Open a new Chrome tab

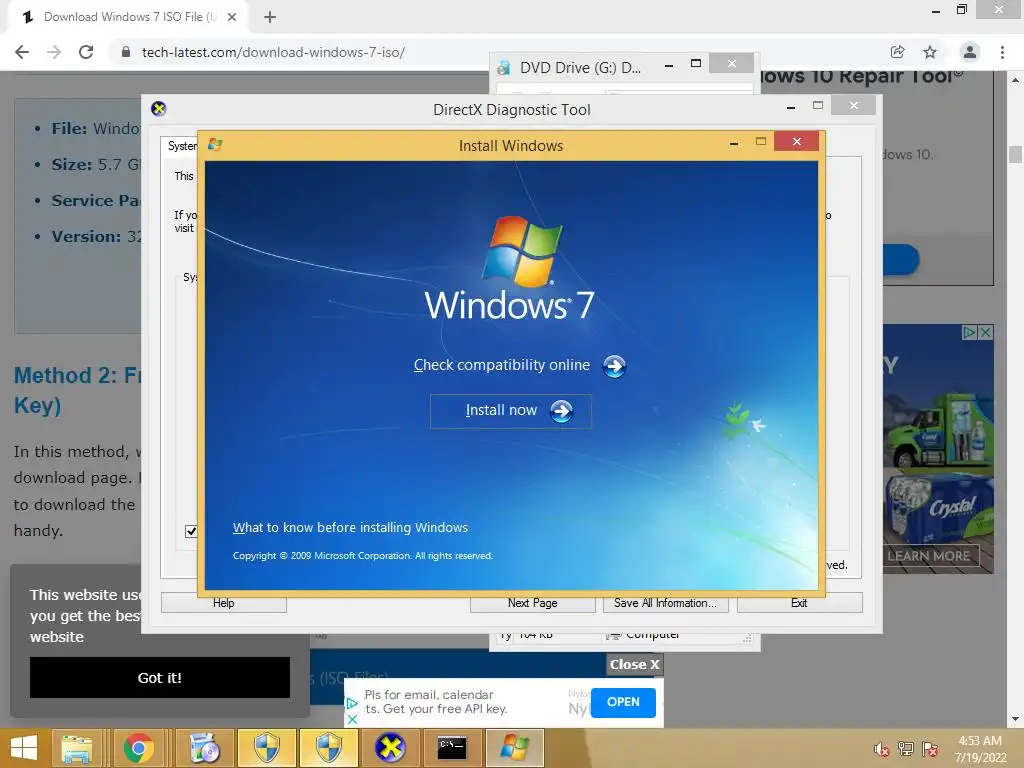(270, 17)
